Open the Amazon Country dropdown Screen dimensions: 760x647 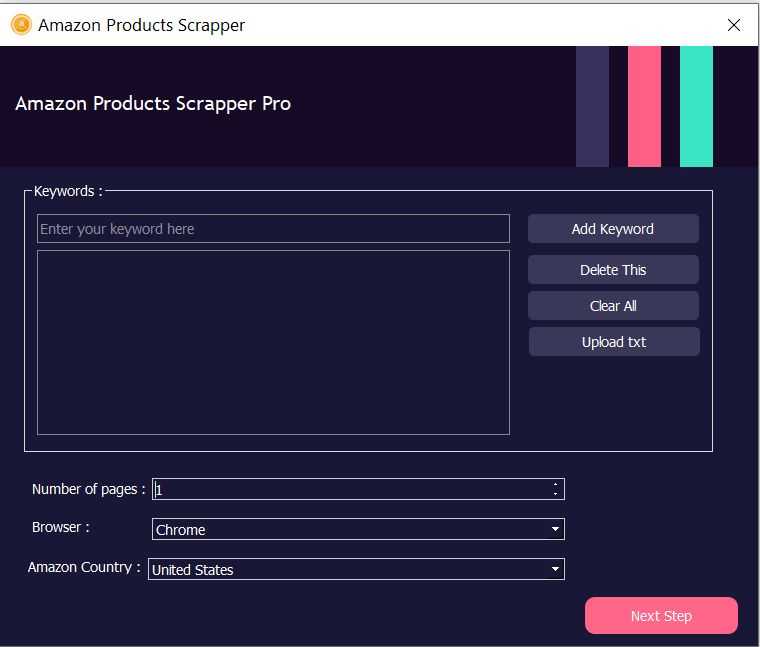point(356,569)
